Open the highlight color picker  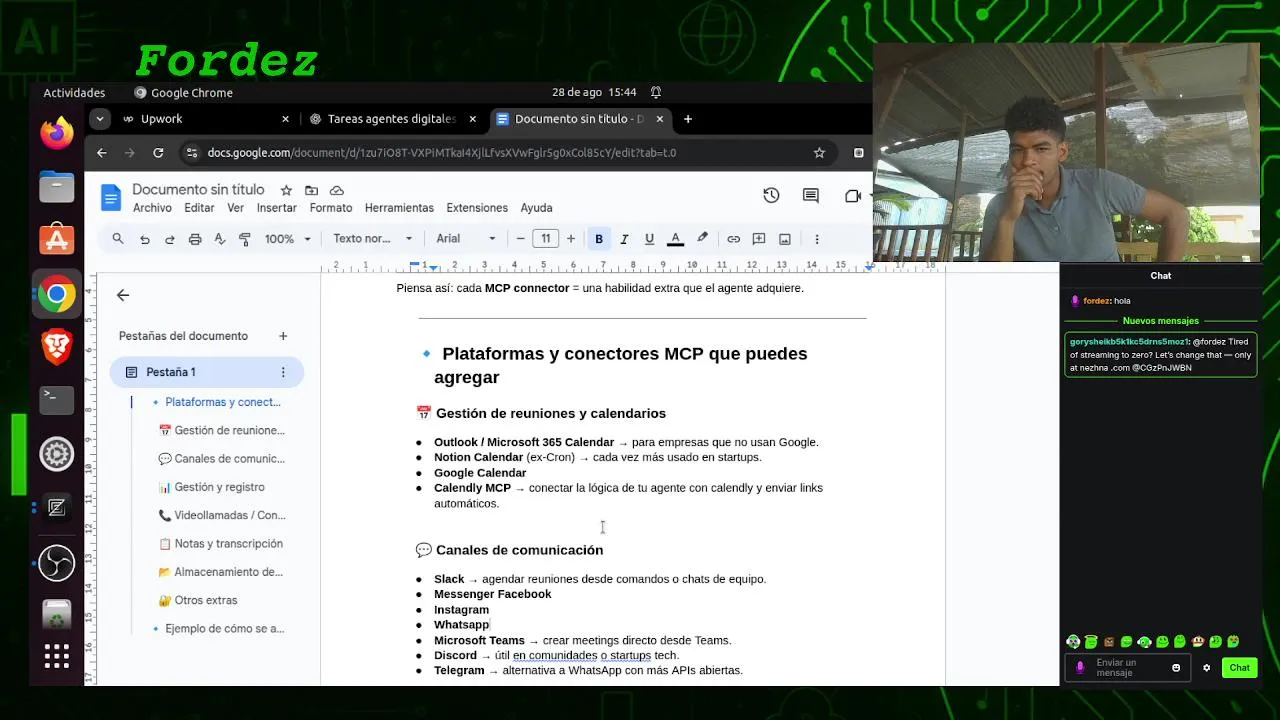coord(702,239)
